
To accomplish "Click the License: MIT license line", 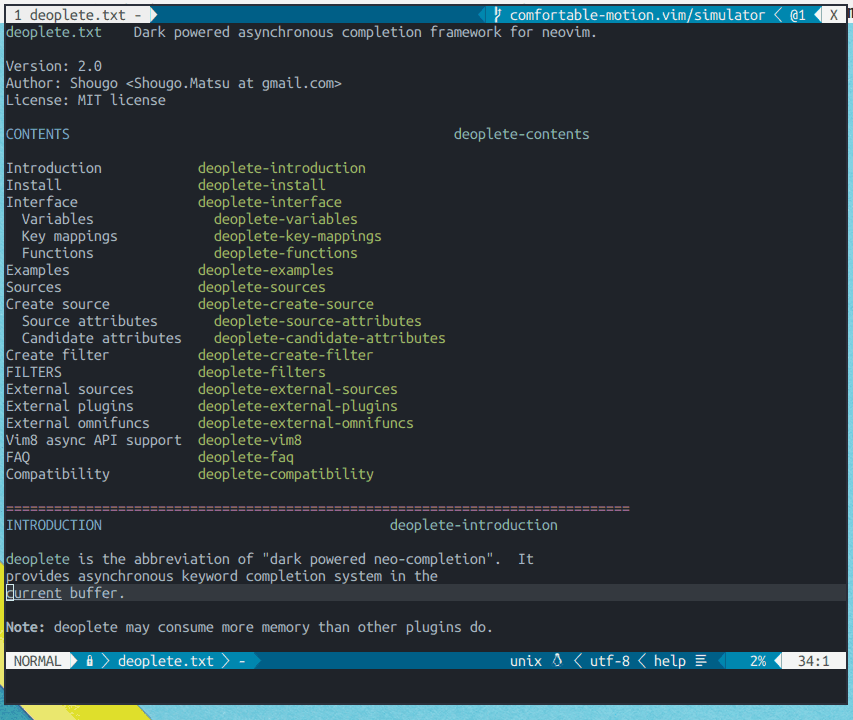I will click(86, 100).
